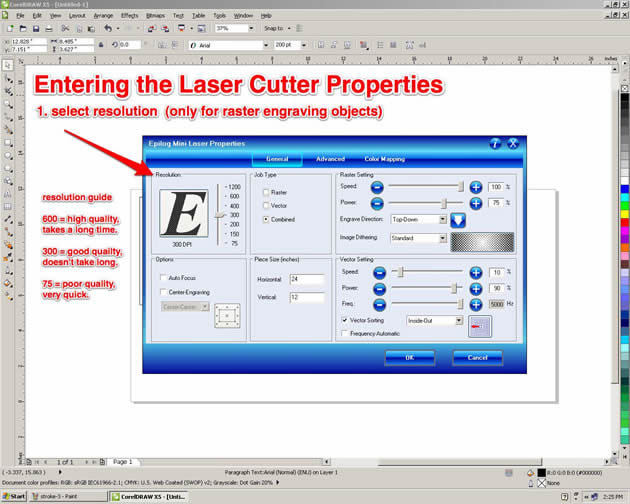The height and width of the screenshot is (504, 630).
Task: Expand the undo history dropdown arrow
Action: pos(118,29)
